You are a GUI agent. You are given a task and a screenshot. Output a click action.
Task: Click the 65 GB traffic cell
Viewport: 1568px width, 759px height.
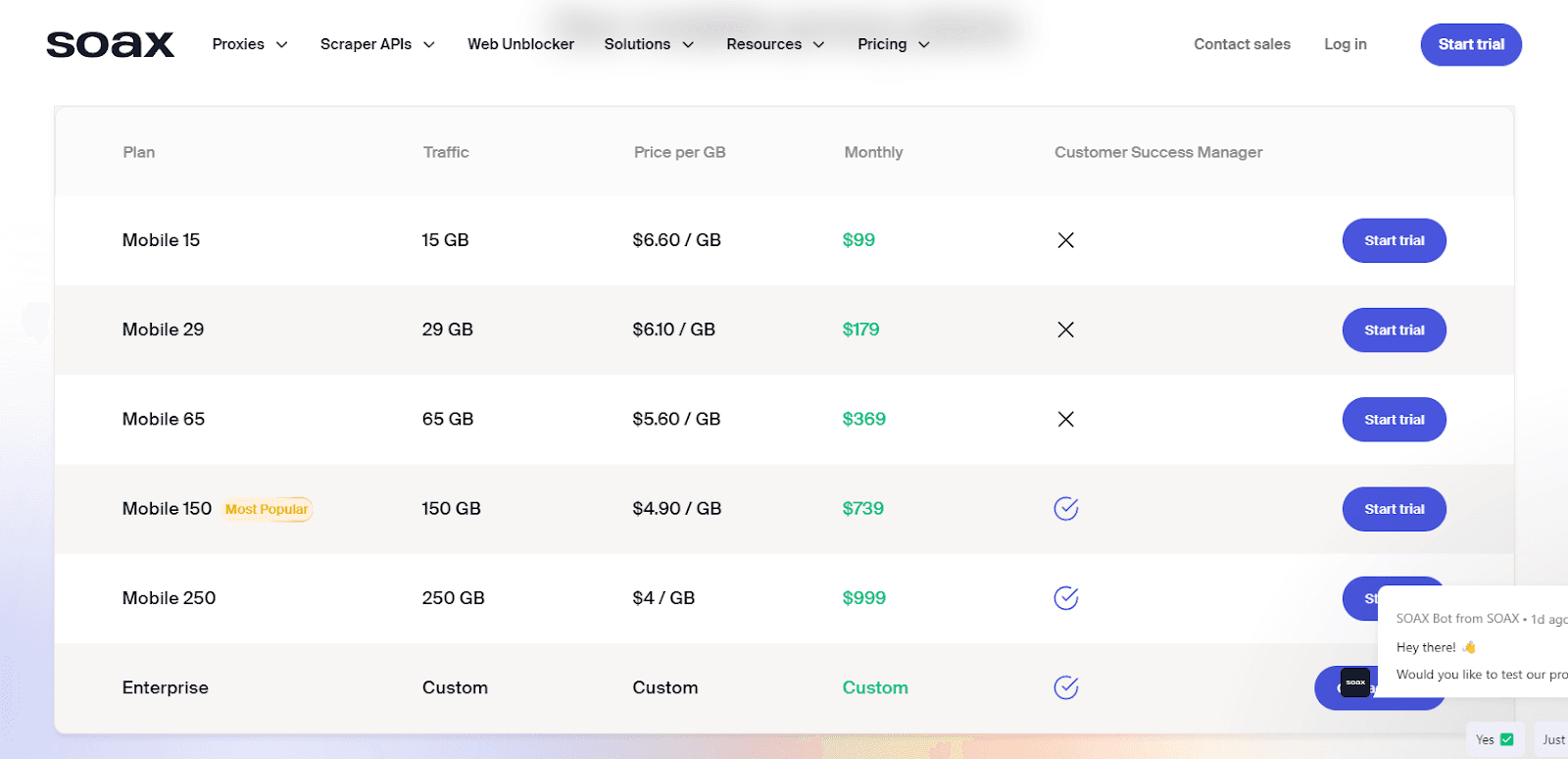[447, 419]
